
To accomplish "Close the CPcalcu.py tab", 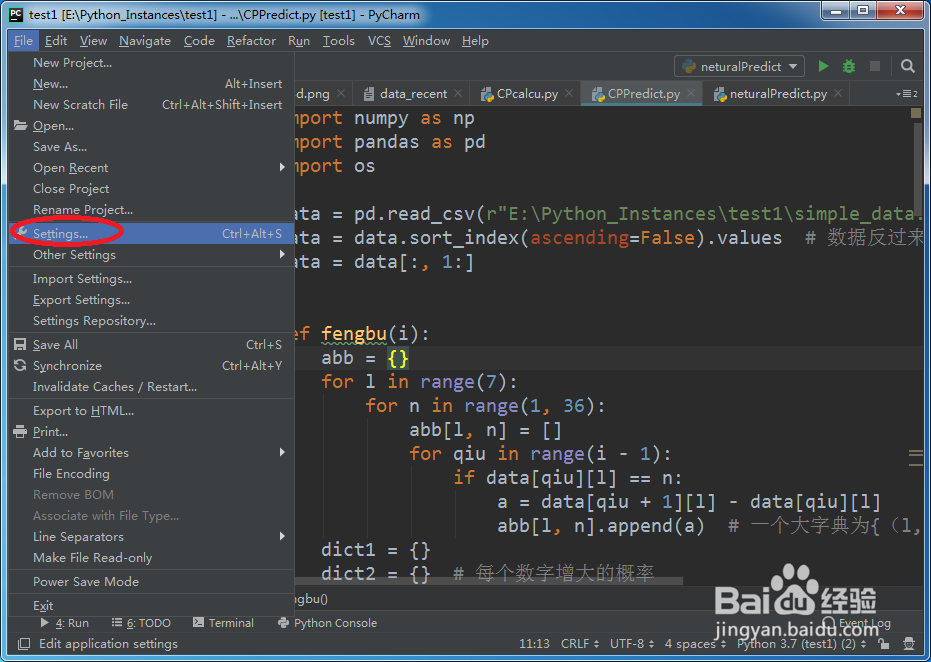I will tap(569, 93).
